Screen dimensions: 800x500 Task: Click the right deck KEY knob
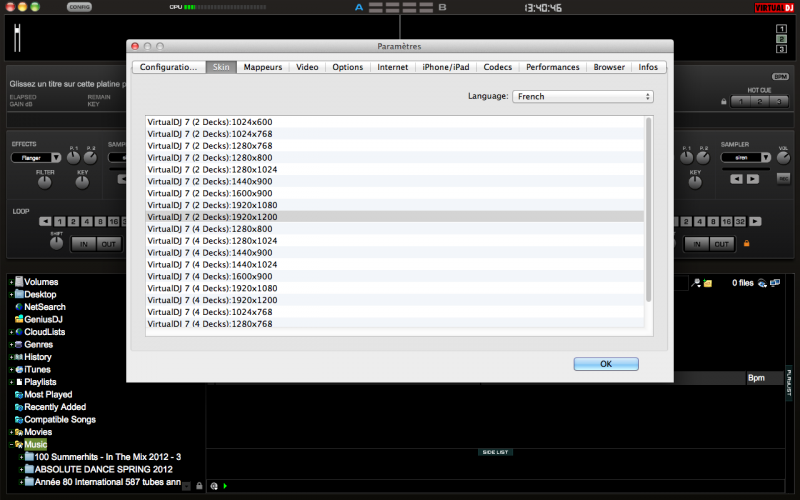pos(695,183)
